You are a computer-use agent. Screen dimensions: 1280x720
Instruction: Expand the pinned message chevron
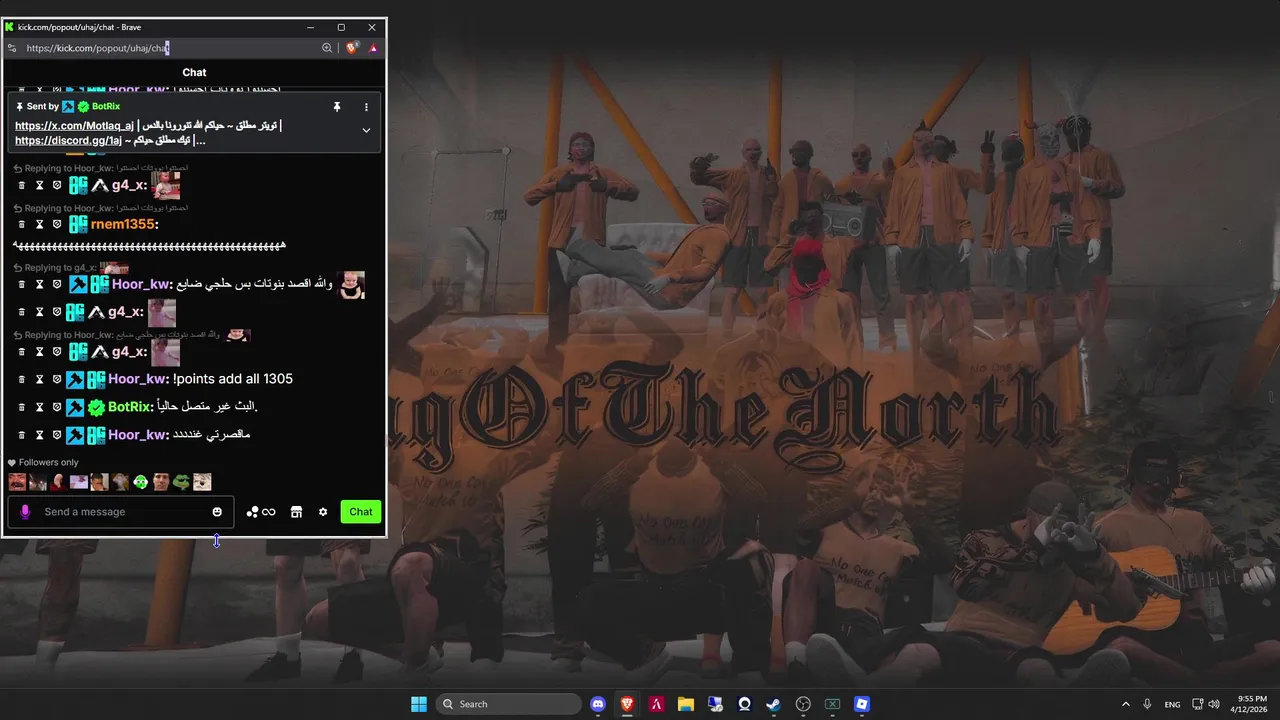point(366,130)
